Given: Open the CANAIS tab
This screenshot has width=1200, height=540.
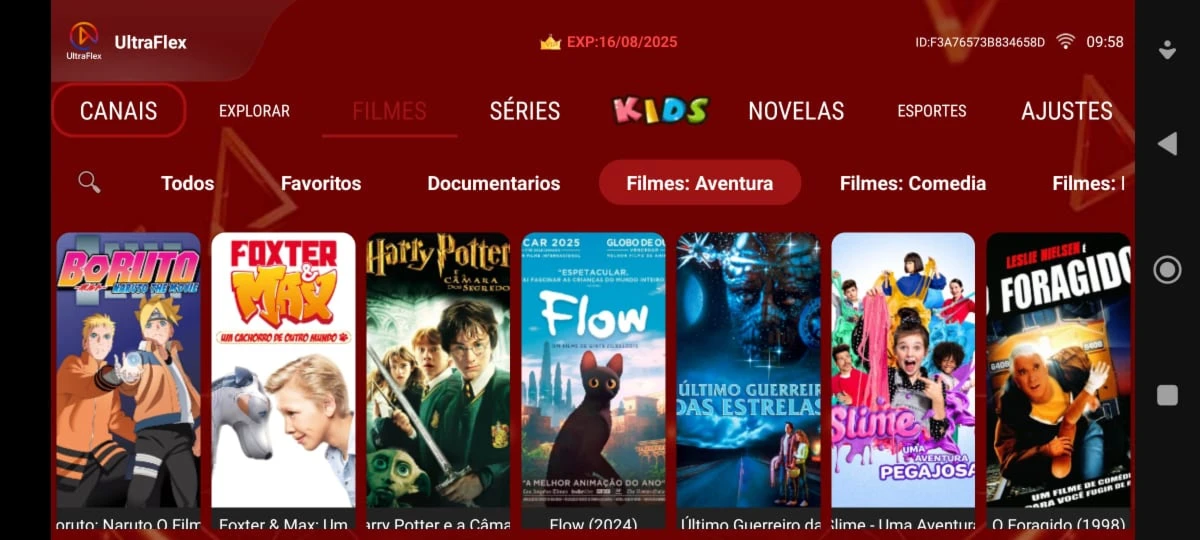Looking at the screenshot, I should 118,110.
